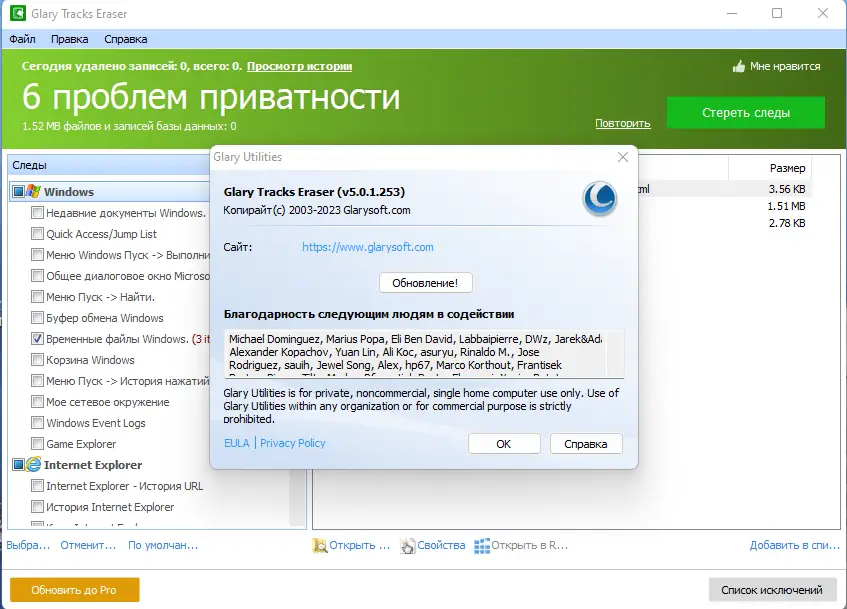Viewport: 847px width, 609px height.
Task: Open the Файл menu
Action: pyautogui.click(x=22, y=39)
